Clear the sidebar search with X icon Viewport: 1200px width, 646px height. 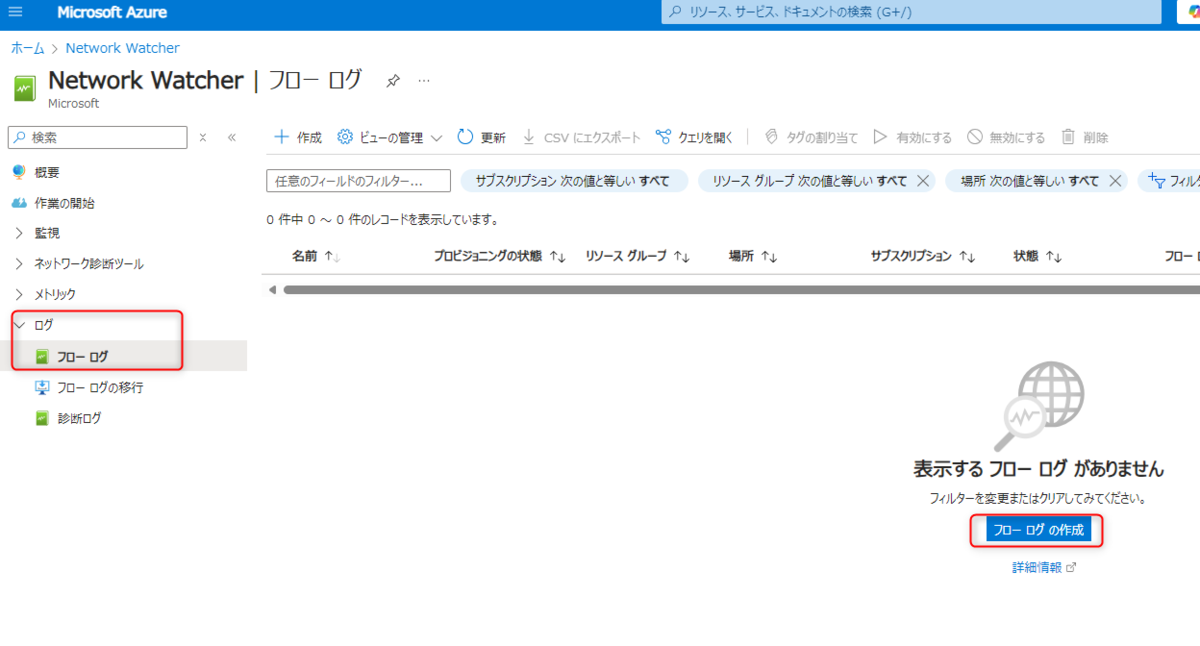pyautogui.click(x=202, y=137)
